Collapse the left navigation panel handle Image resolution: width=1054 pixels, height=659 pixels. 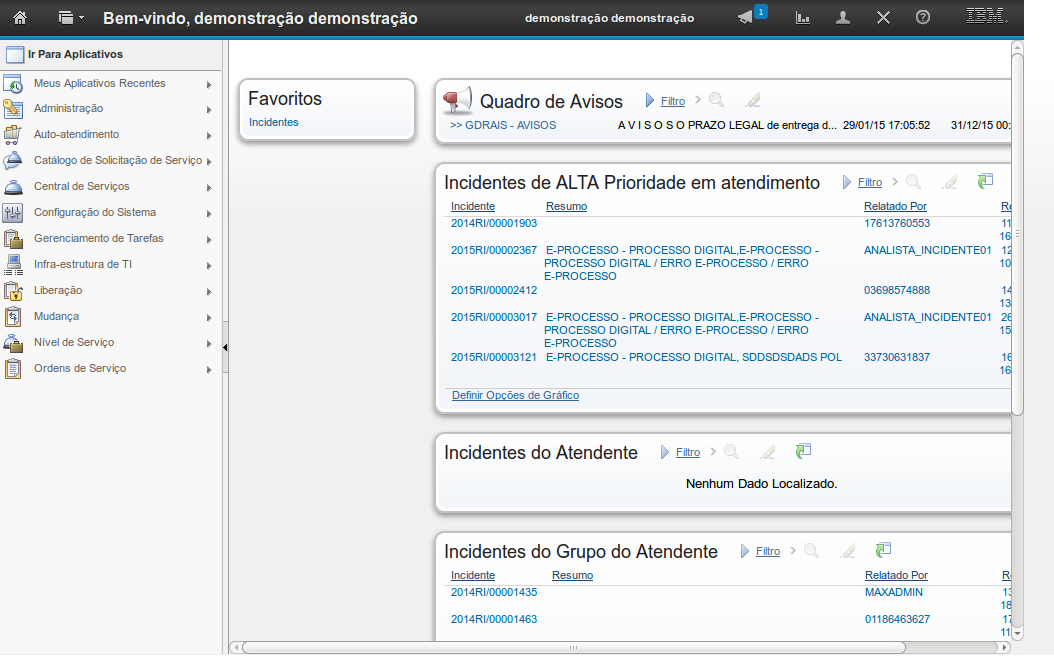pos(225,347)
